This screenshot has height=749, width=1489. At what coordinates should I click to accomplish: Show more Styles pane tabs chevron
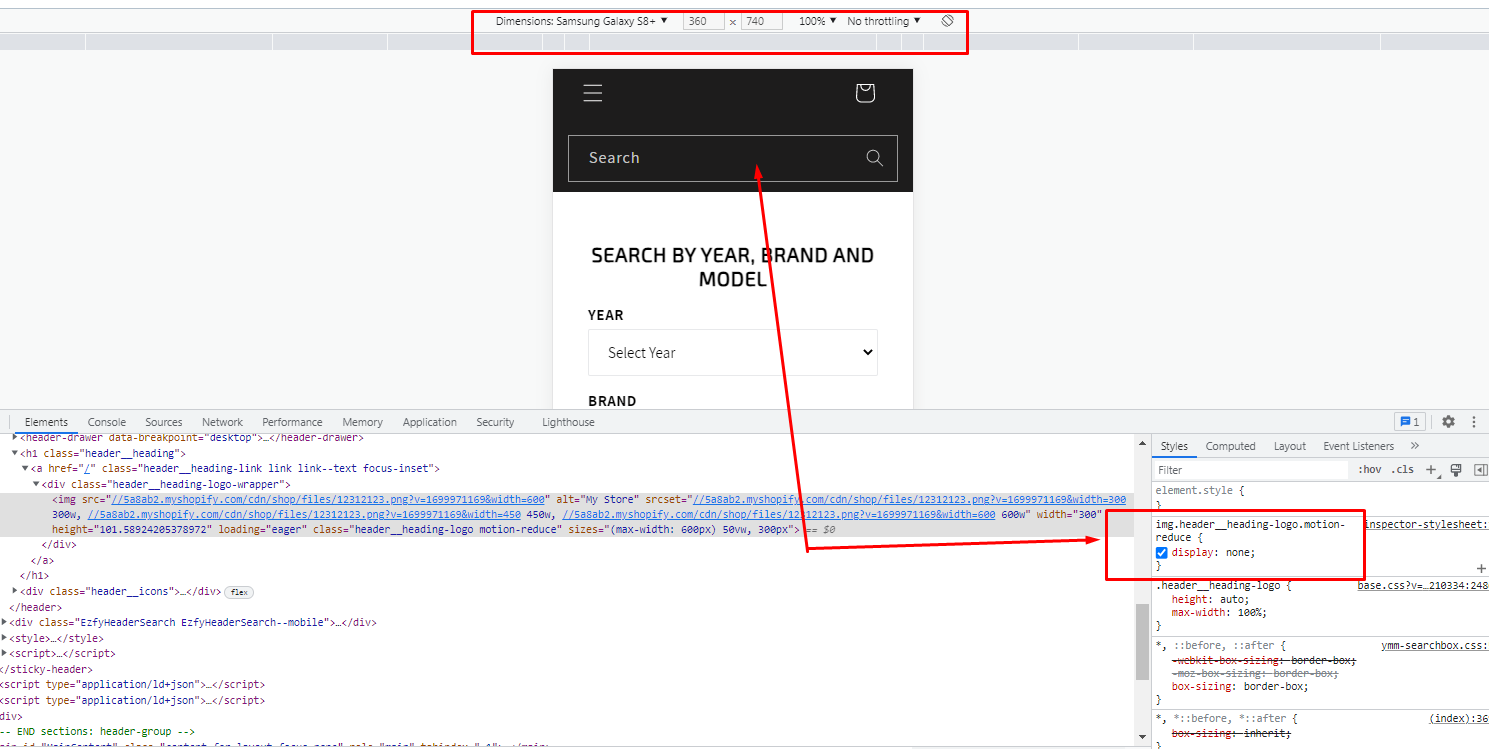[1415, 446]
